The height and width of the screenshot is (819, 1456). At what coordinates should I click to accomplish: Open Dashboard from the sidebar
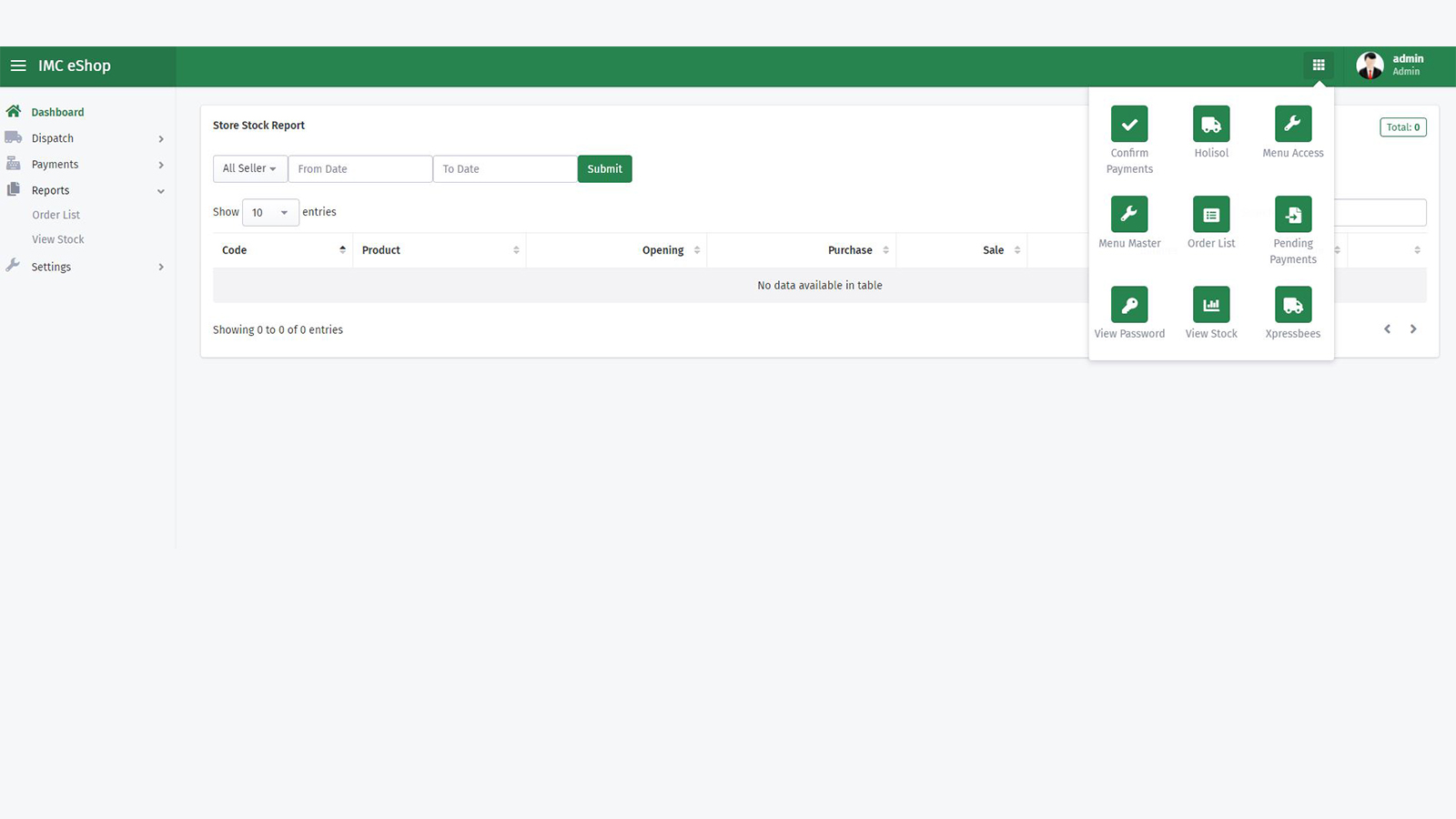(57, 112)
